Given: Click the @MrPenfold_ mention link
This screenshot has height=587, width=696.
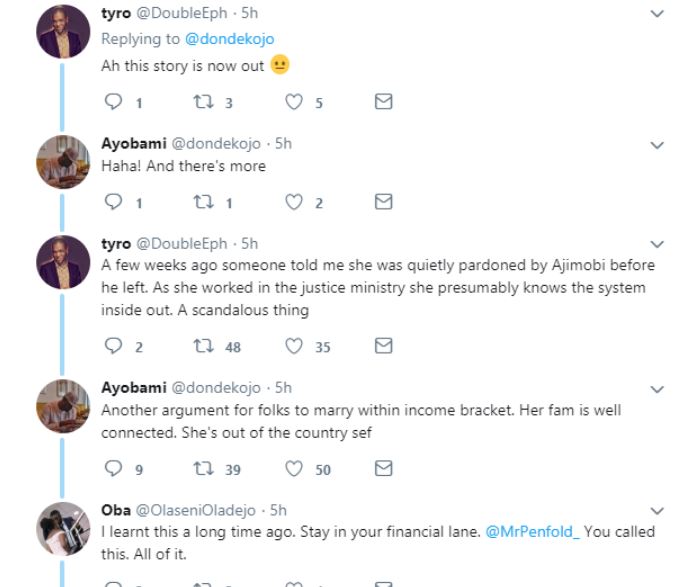Looking at the screenshot, I should tap(532, 532).
